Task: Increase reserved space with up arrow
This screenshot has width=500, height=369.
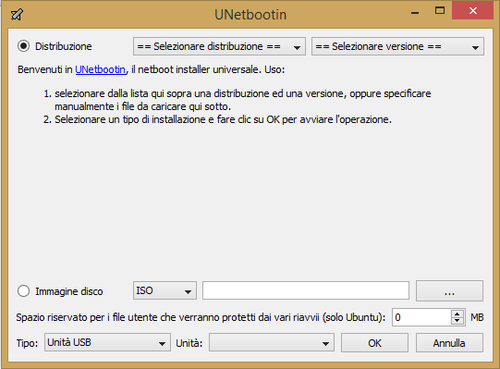Action: tap(457, 314)
